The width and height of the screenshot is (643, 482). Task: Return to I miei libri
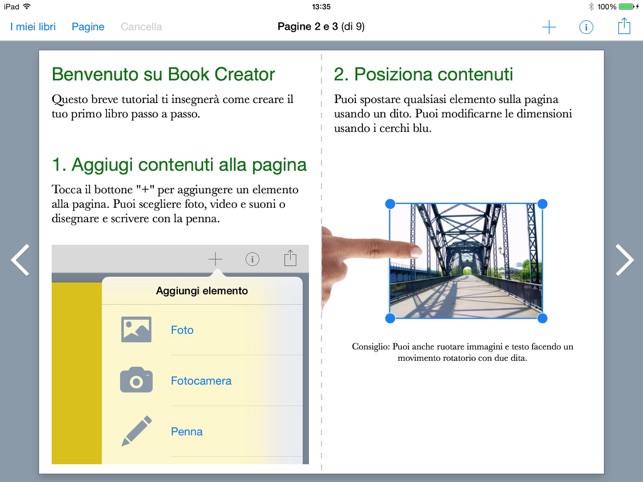pos(33,27)
